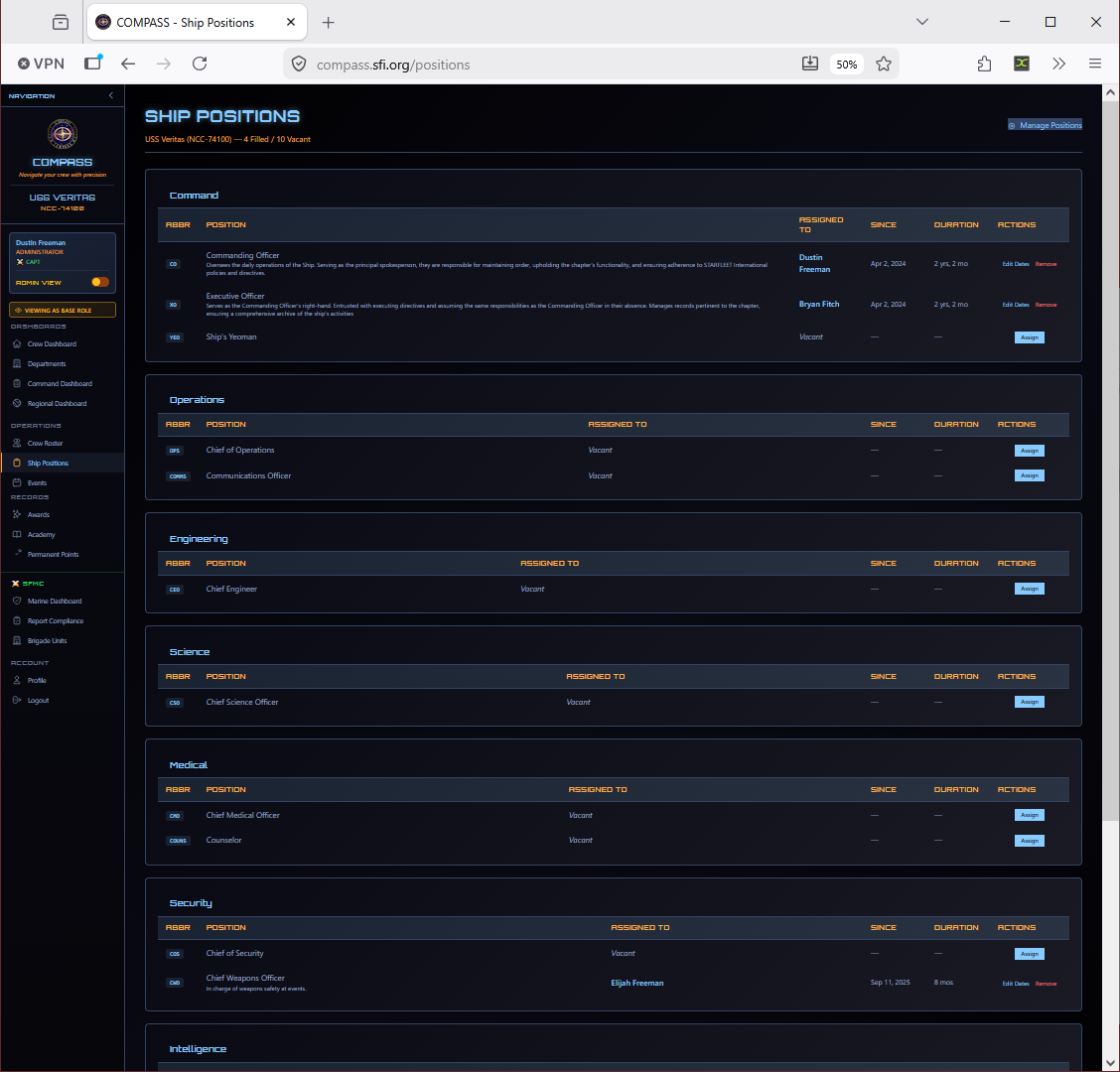This screenshot has width=1120, height=1072.
Task: Click the Events calendar icon
Action: pos(17,482)
